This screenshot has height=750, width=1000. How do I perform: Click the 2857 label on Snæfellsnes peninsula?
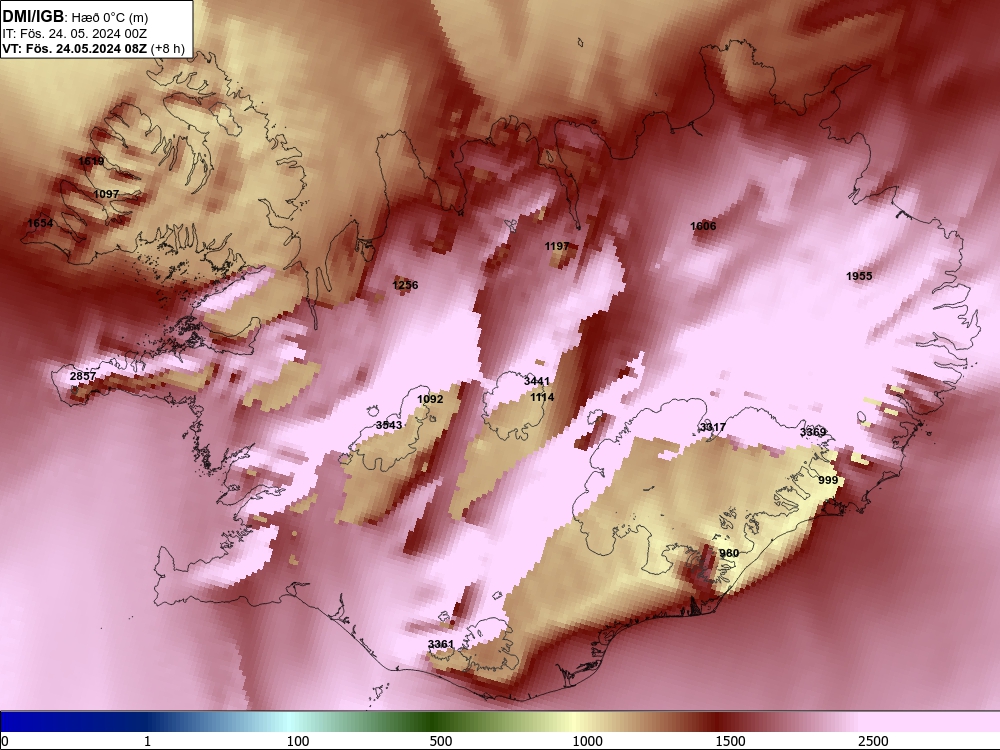coord(83,376)
